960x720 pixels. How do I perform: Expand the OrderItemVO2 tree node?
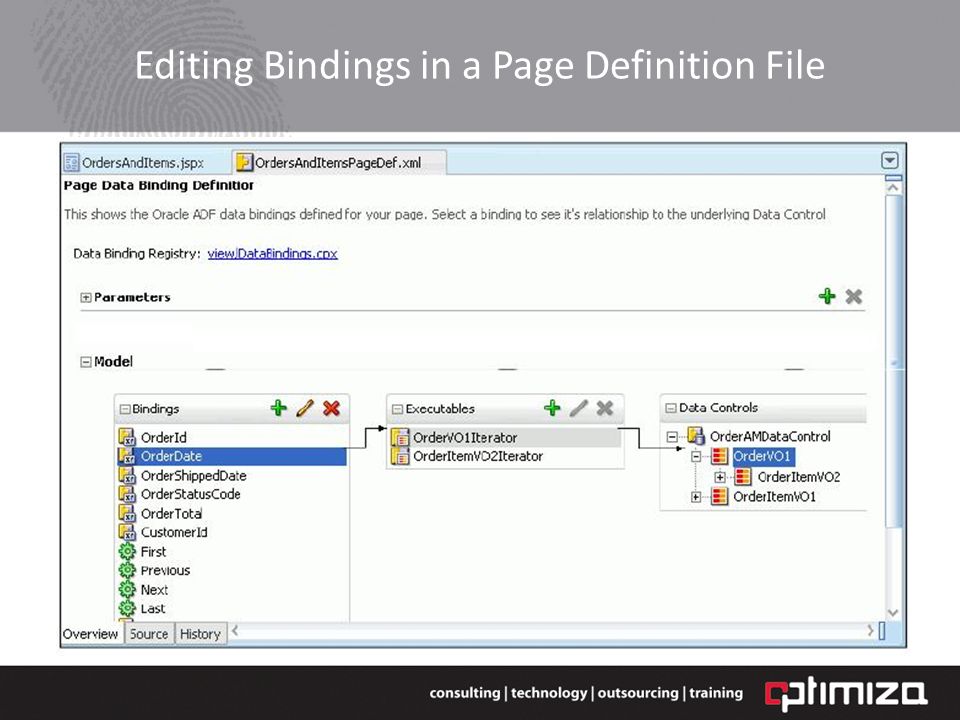720,477
